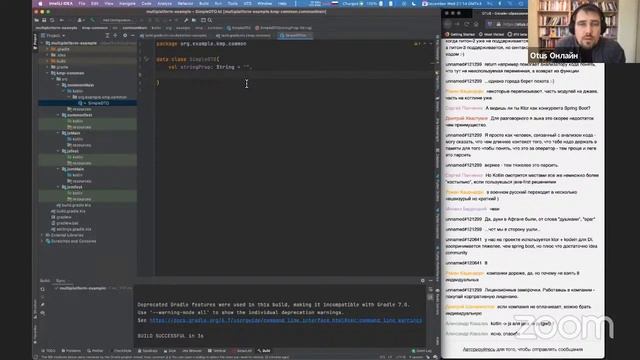Collapse the kmp-common module node
640x360 pixels.
tap(48, 73)
